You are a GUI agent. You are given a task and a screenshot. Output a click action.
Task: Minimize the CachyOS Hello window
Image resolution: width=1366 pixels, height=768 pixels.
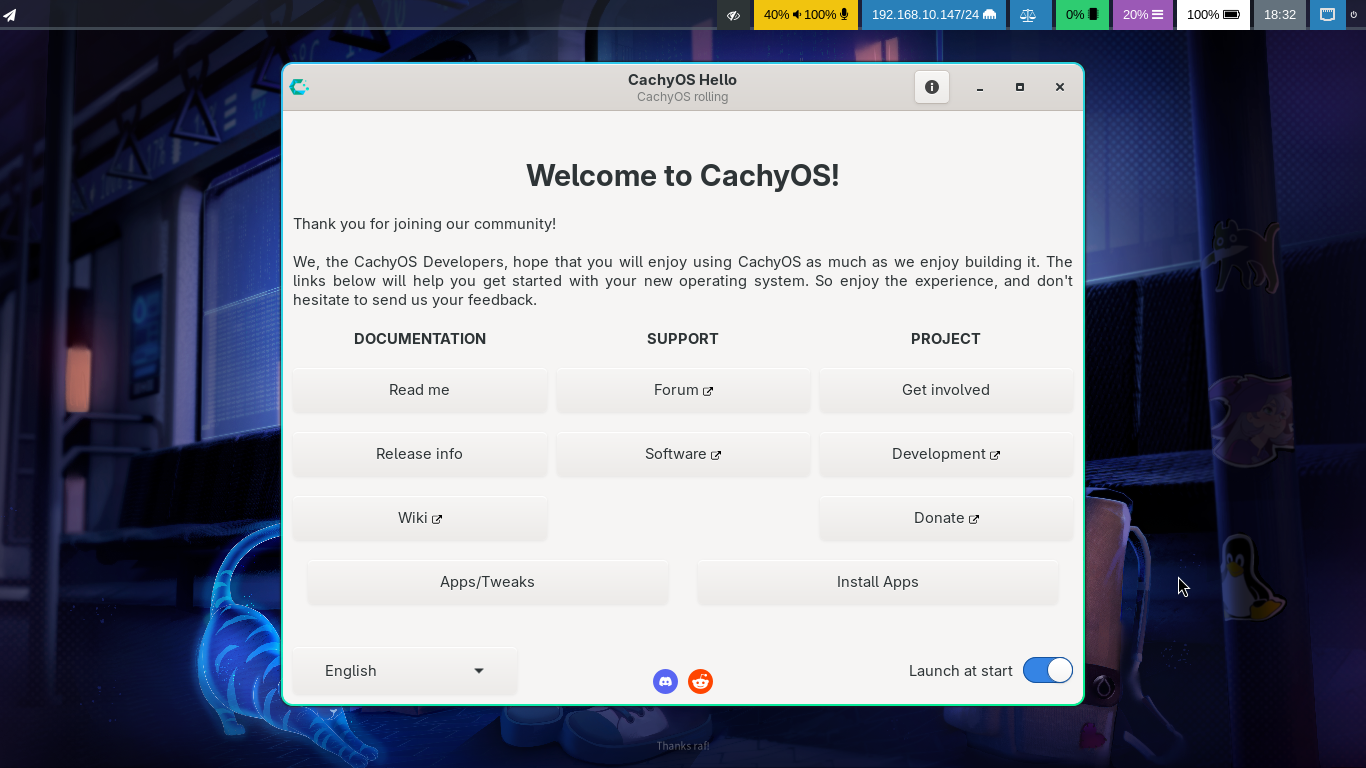(x=980, y=87)
